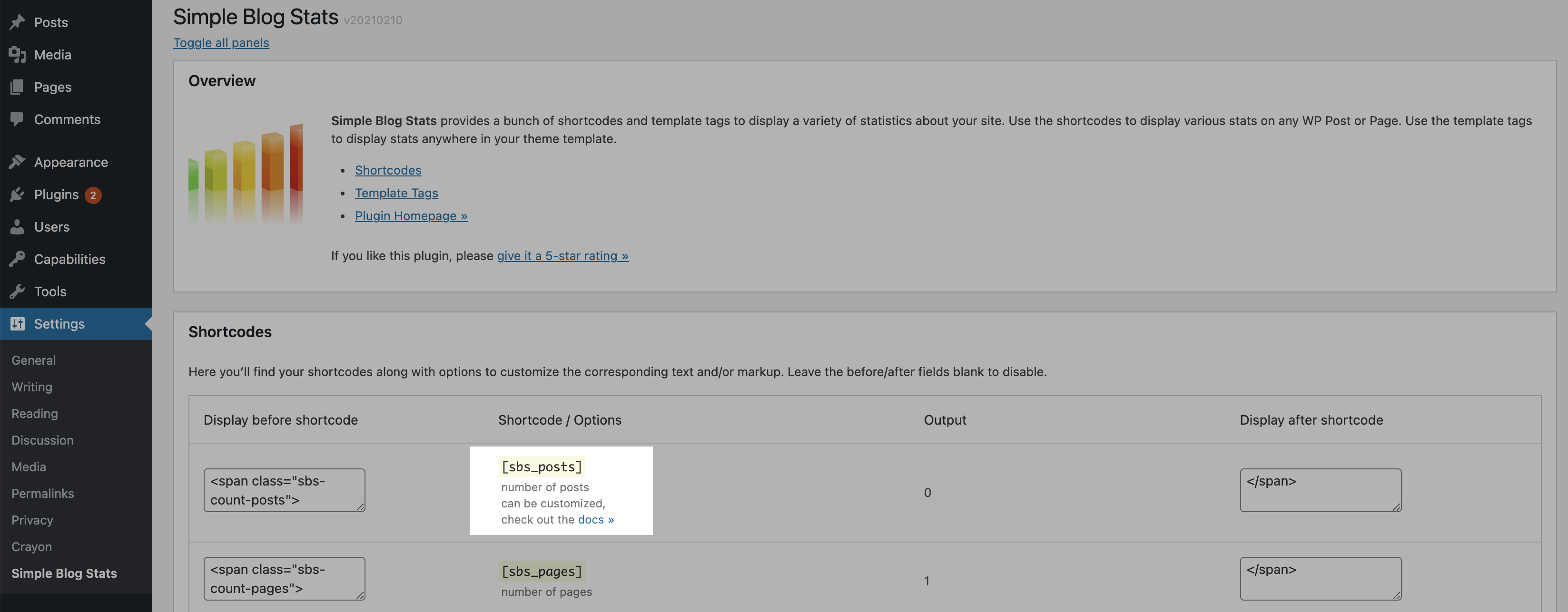Click the Plugins plug icon
The width and height of the screenshot is (1568, 612).
[17, 194]
